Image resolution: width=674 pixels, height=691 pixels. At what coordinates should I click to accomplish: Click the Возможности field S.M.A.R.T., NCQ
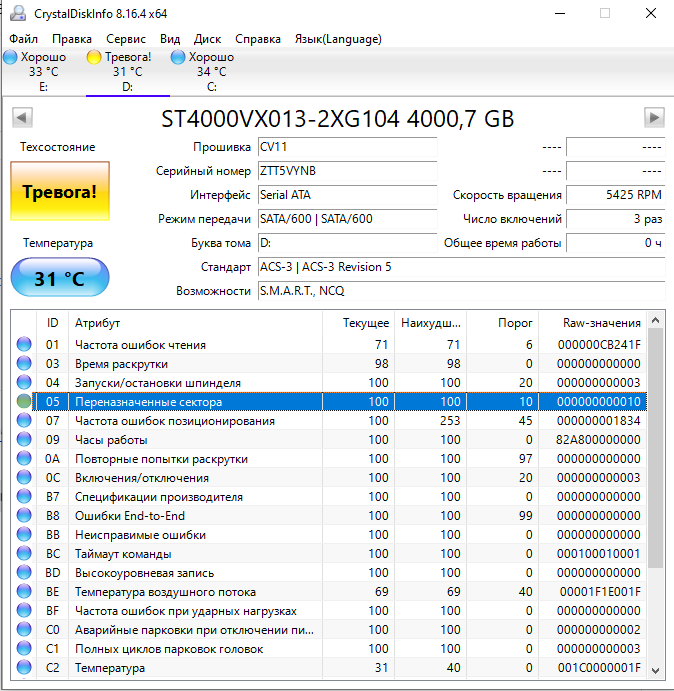point(462,291)
